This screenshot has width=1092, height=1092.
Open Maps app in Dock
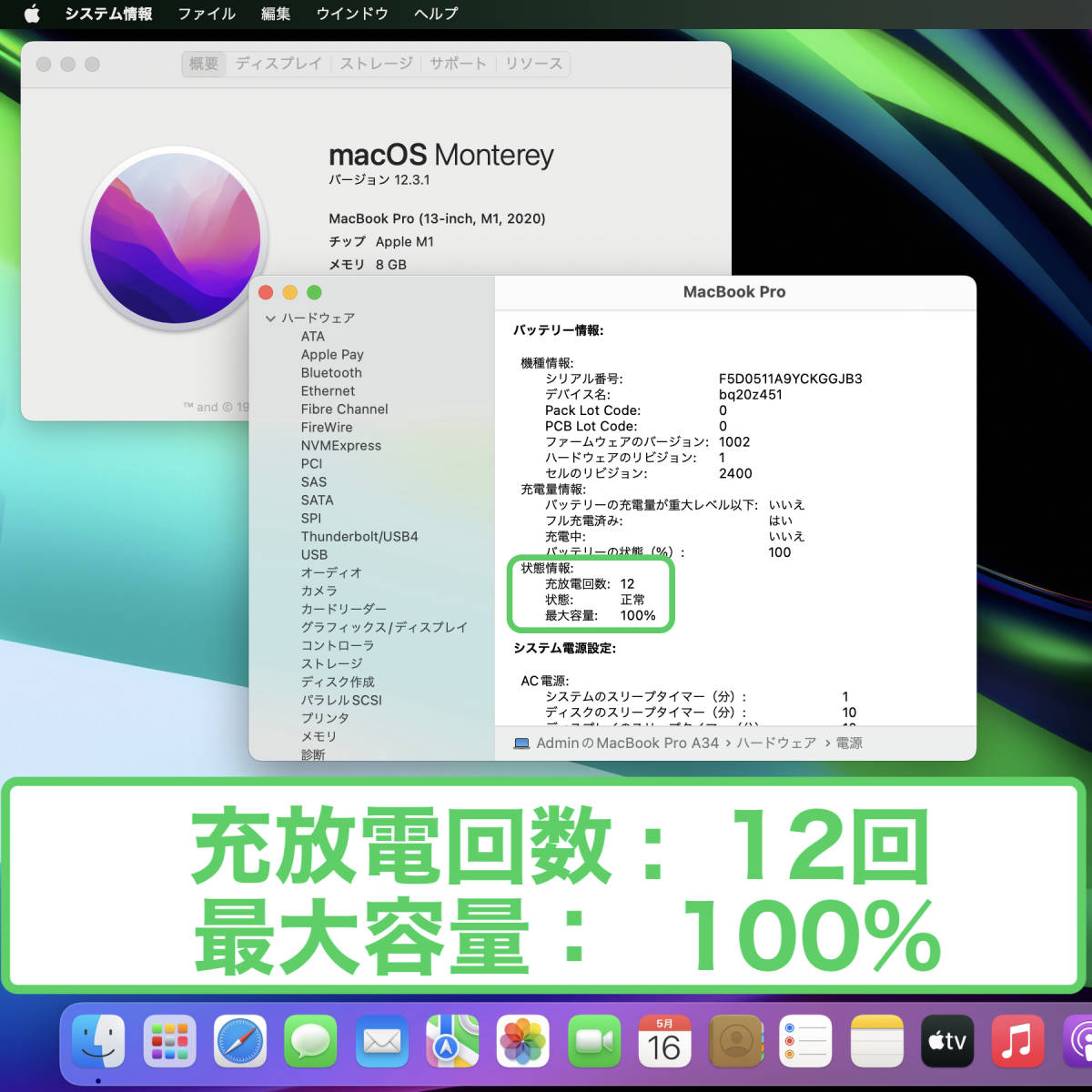[x=452, y=1041]
